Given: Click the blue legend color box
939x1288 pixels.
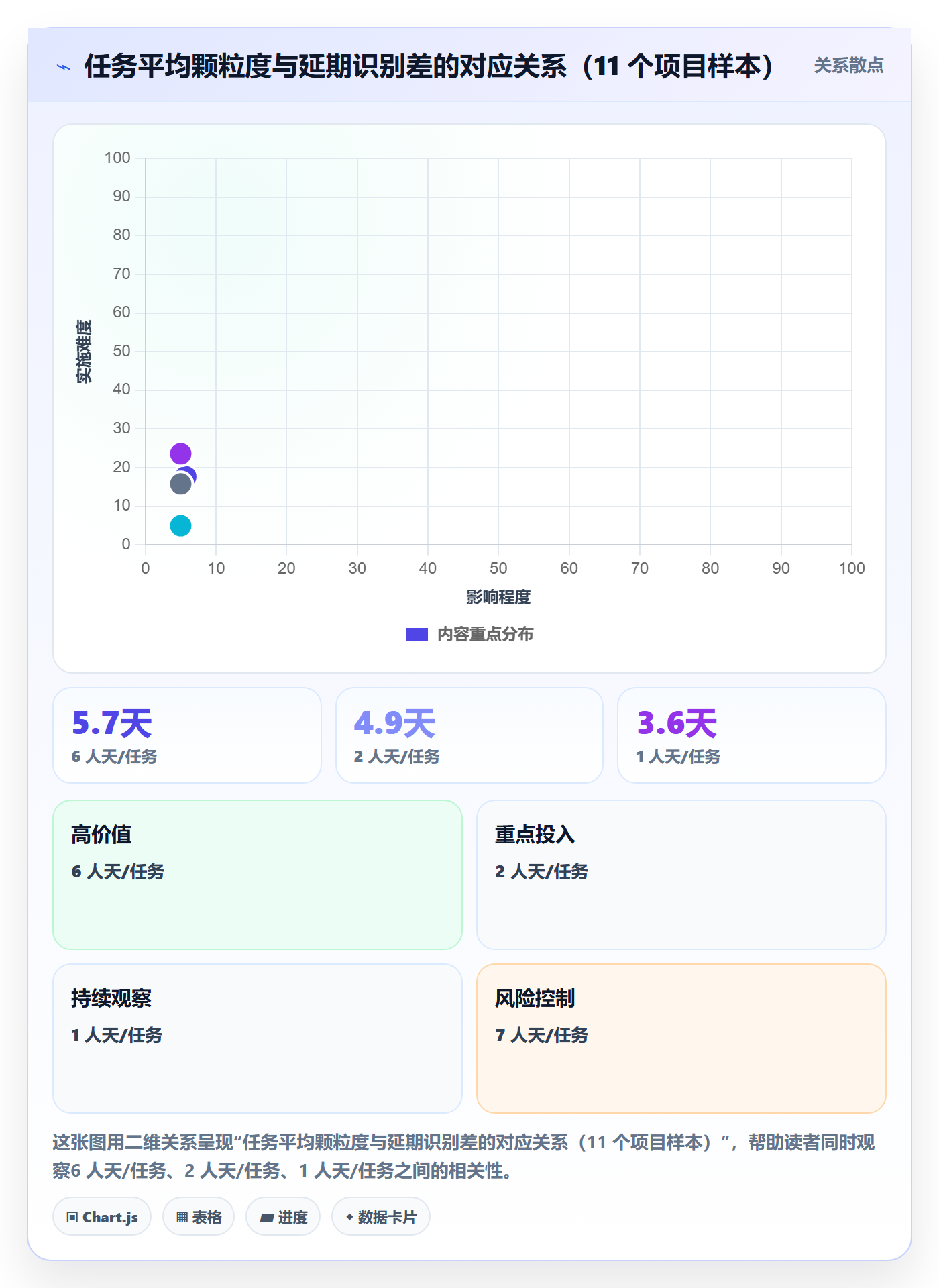Looking at the screenshot, I should pyautogui.click(x=417, y=634).
